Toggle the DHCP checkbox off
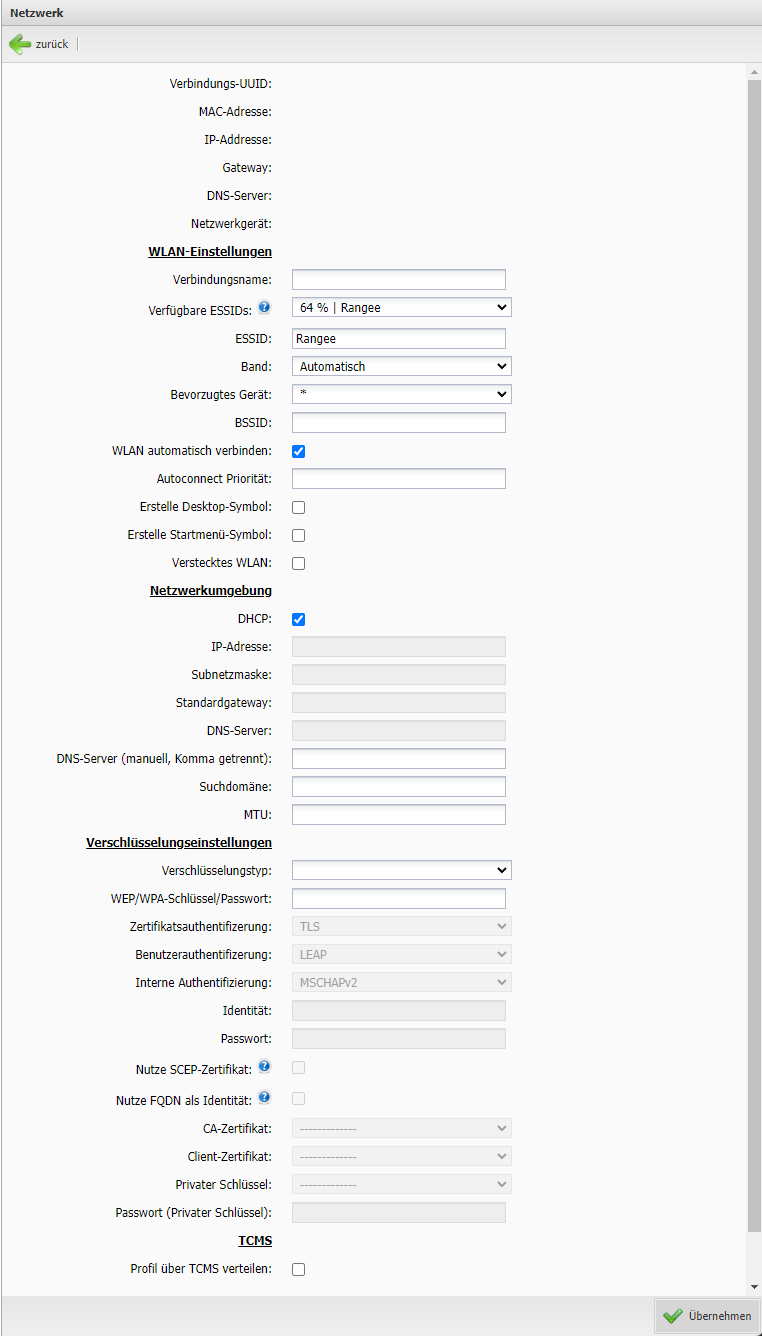Screen dimensions: 762x1336 (x=298, y=619)
